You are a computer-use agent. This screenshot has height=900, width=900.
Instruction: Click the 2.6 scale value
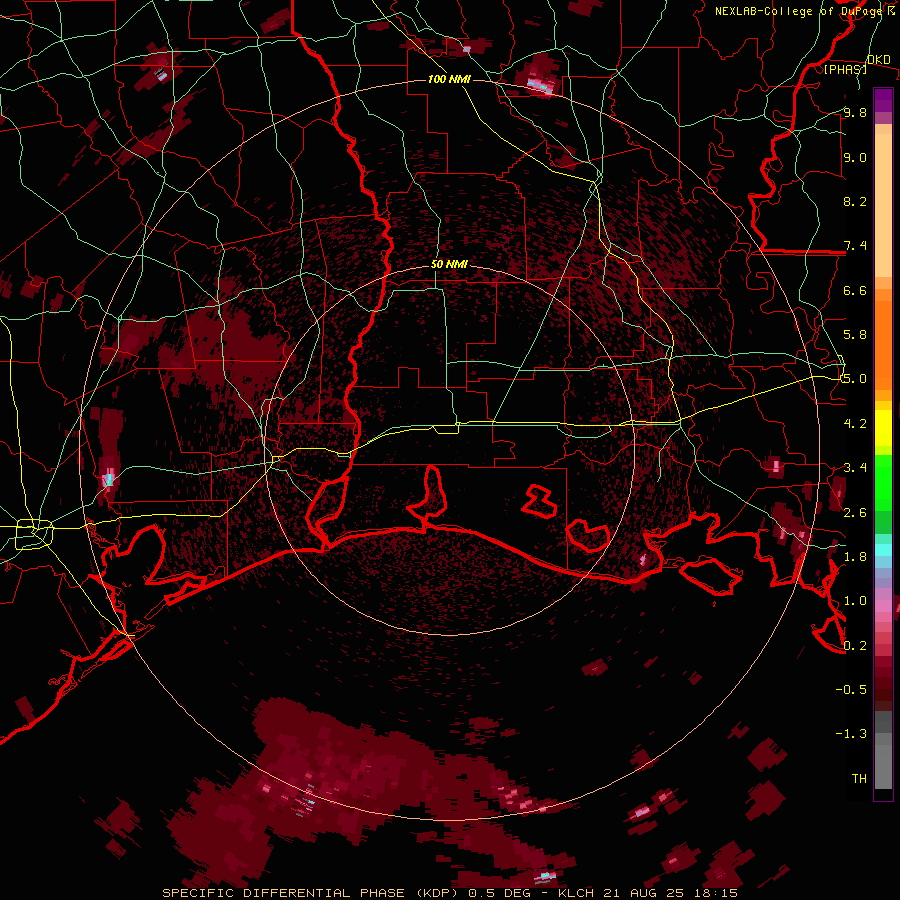[x=855, y=513]
